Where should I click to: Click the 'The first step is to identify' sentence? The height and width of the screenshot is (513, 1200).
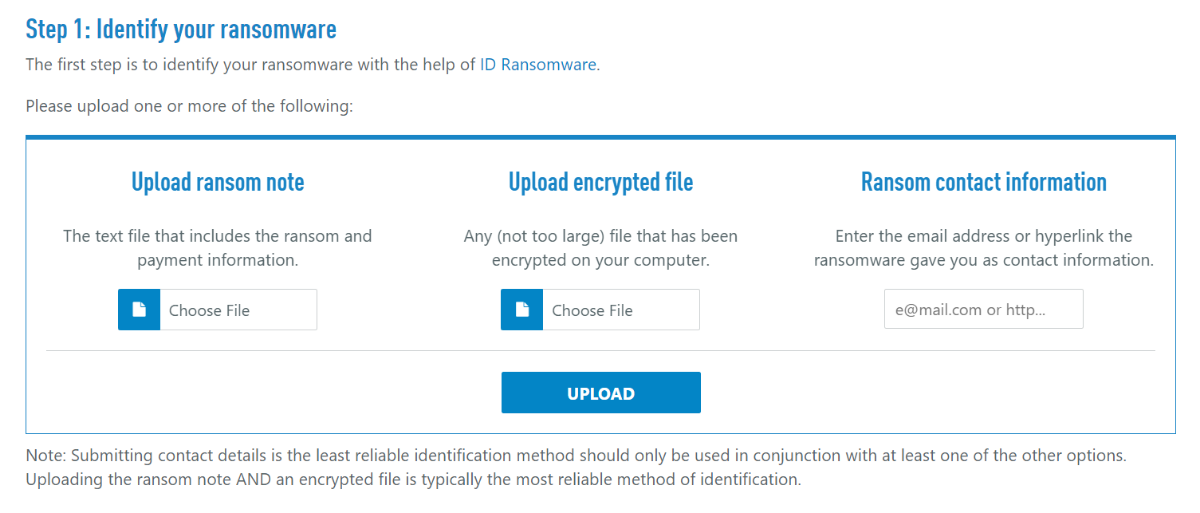[250, 65]
